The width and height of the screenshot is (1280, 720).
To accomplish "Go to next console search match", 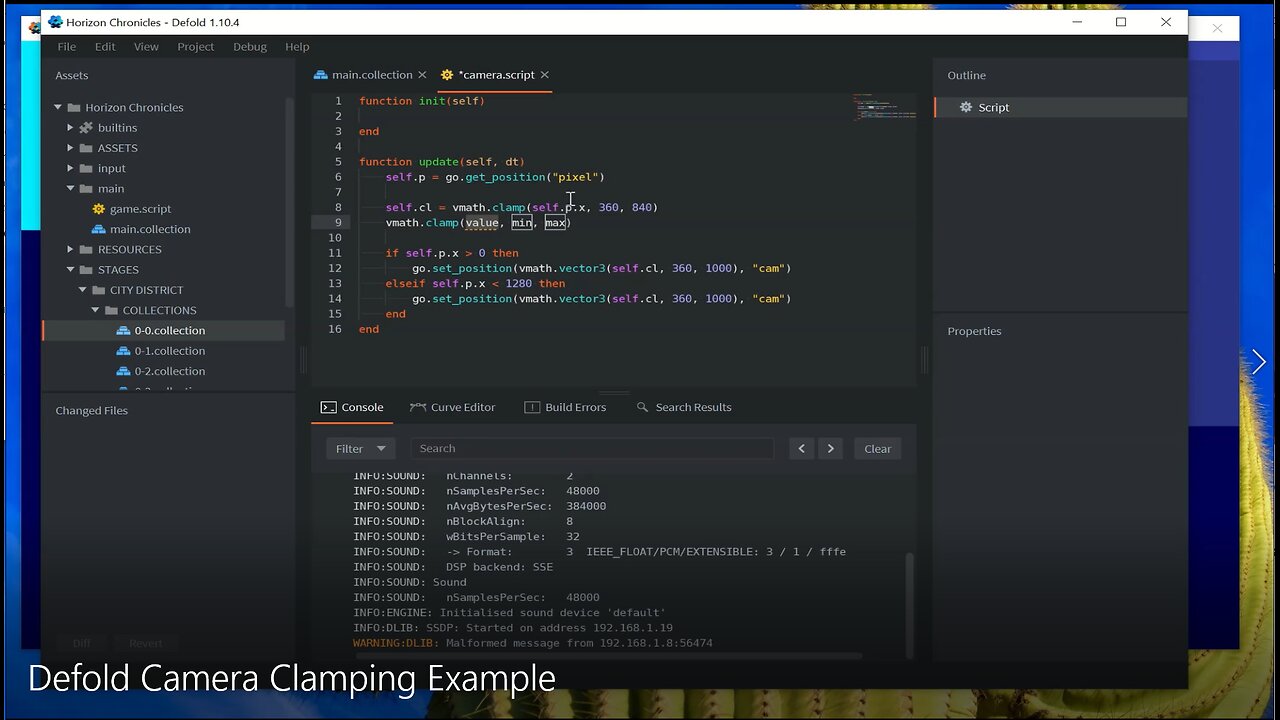I will coord(830,449).
